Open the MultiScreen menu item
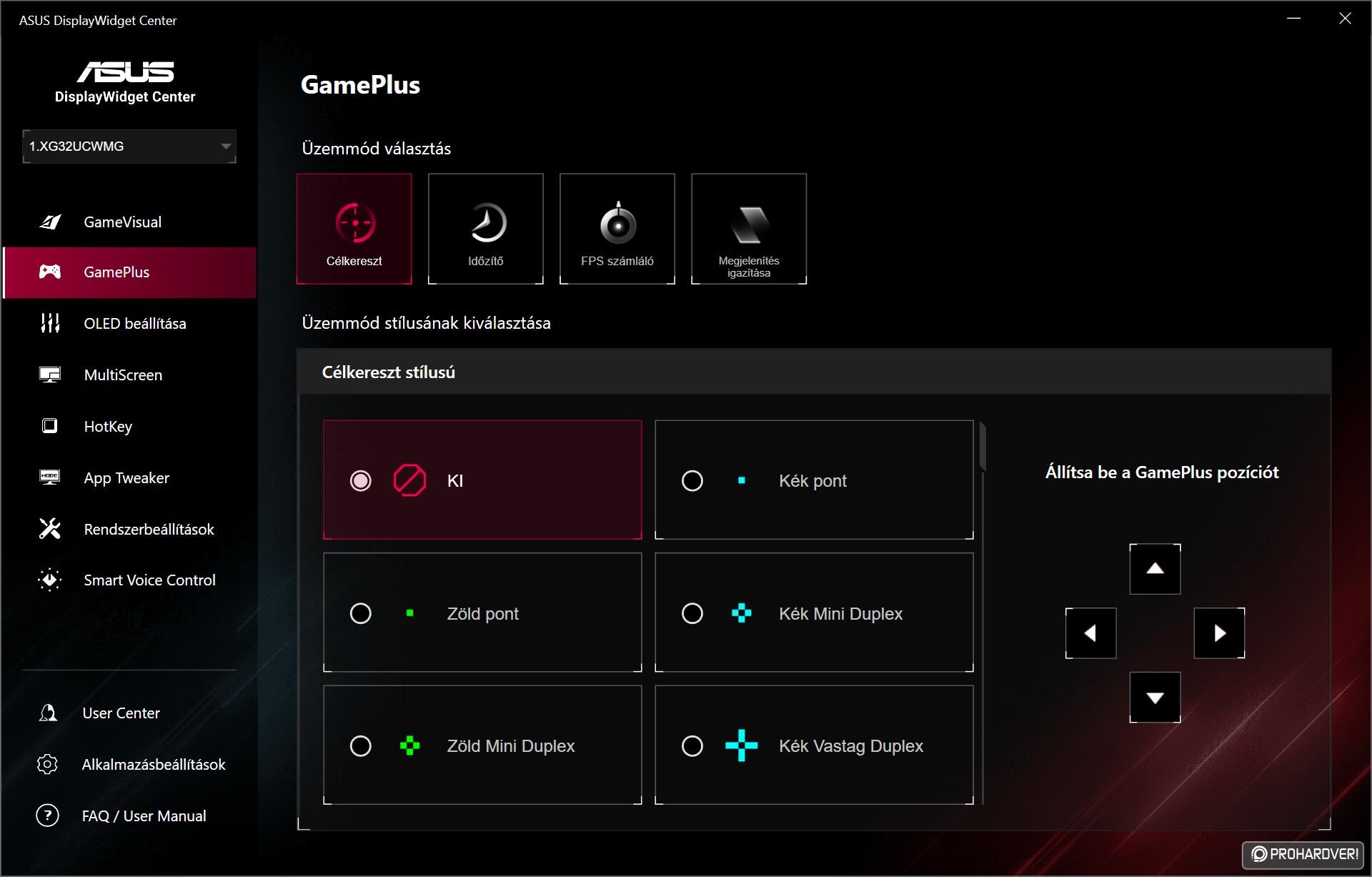Image resolution: width=1372 pixels, height=877 pixels. [x=129, y=375]
